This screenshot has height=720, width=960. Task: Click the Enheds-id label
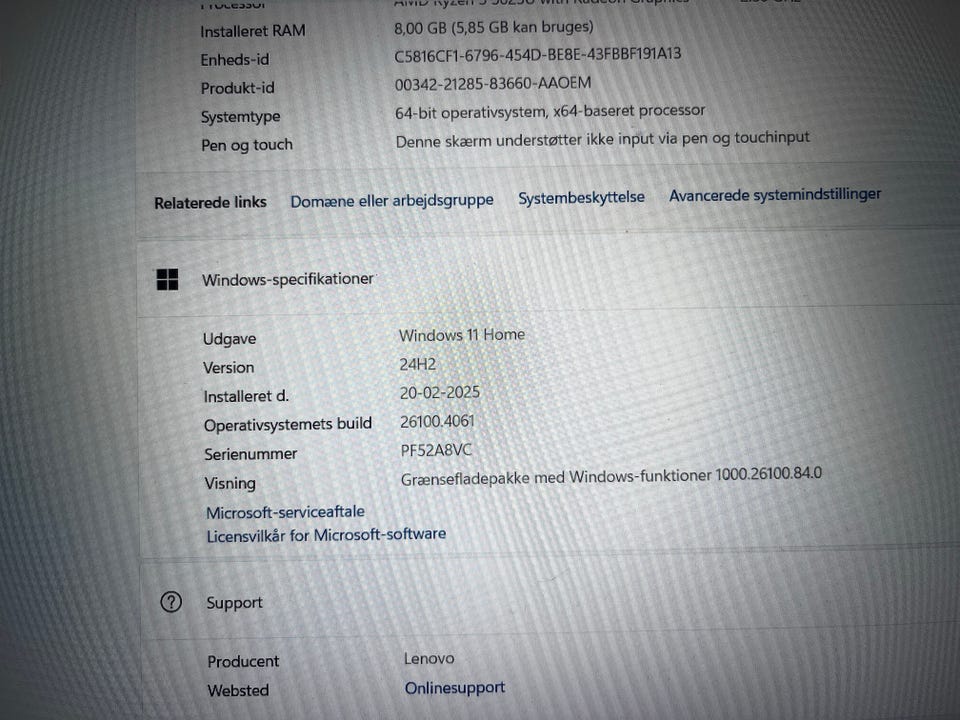coord(234,59)
